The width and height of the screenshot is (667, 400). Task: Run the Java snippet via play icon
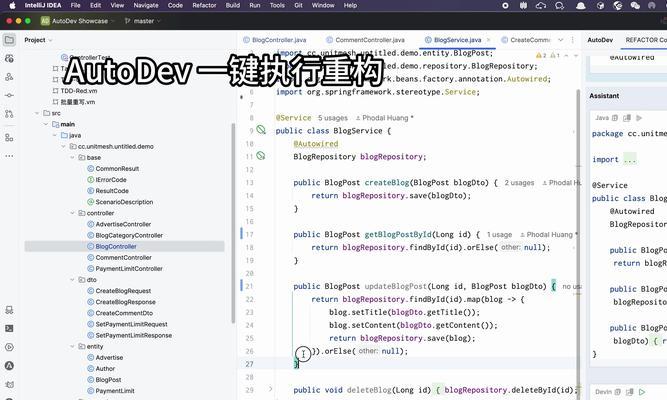click(x=639, y=118)
